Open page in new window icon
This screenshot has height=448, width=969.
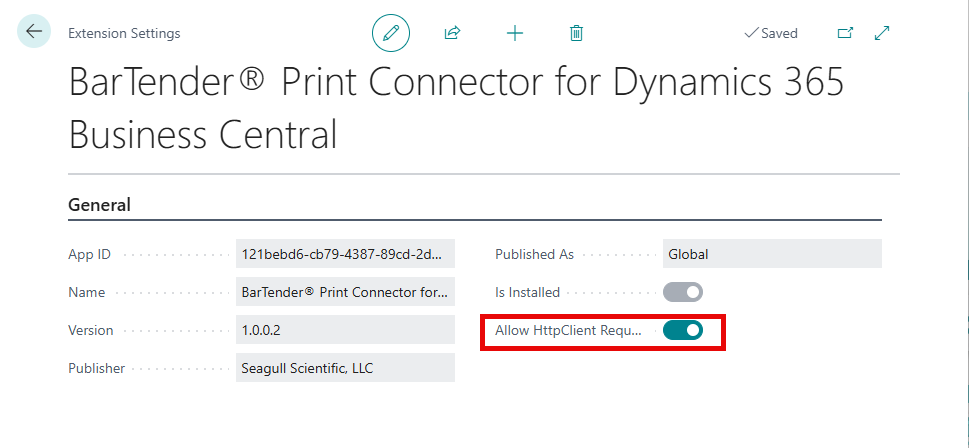click(845, 33)
